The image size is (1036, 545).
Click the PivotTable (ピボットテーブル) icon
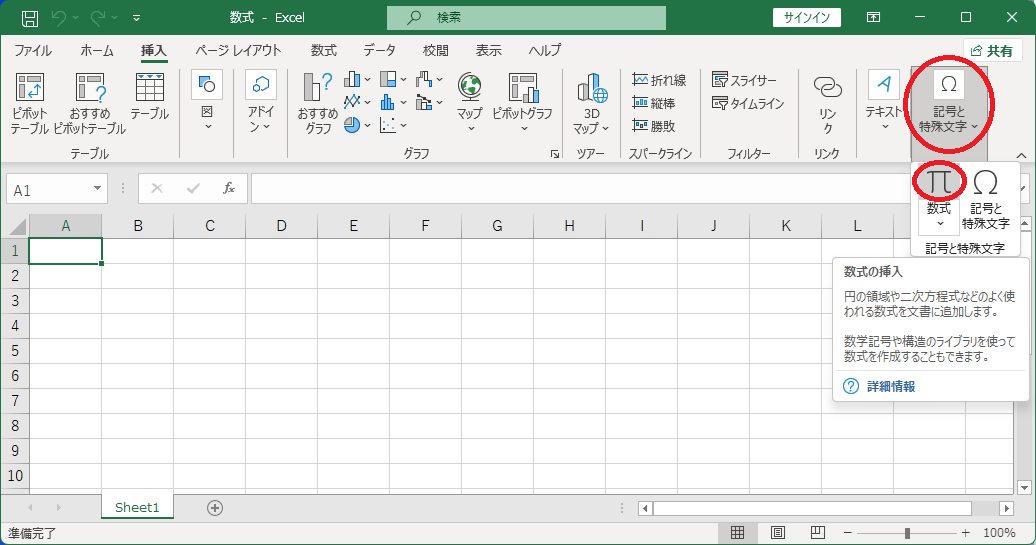tap(30, 88)
